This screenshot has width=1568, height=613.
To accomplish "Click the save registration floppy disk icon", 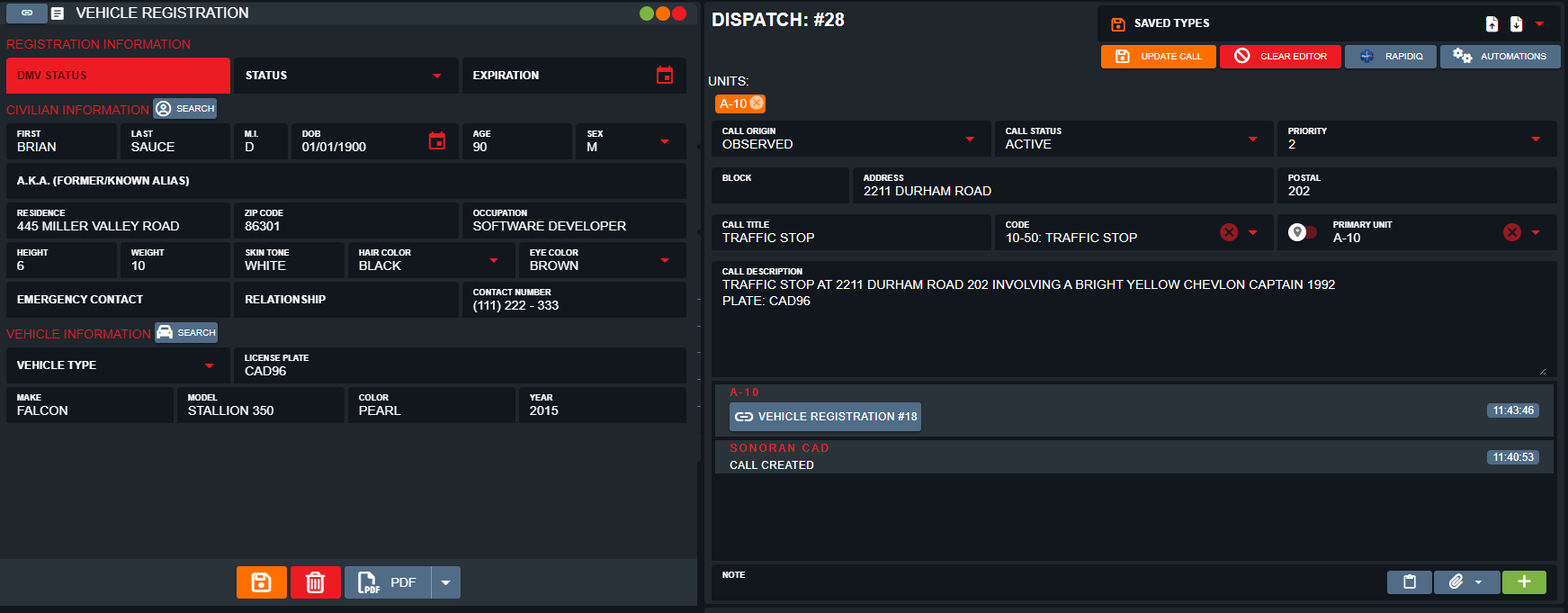I will (261, 582).
